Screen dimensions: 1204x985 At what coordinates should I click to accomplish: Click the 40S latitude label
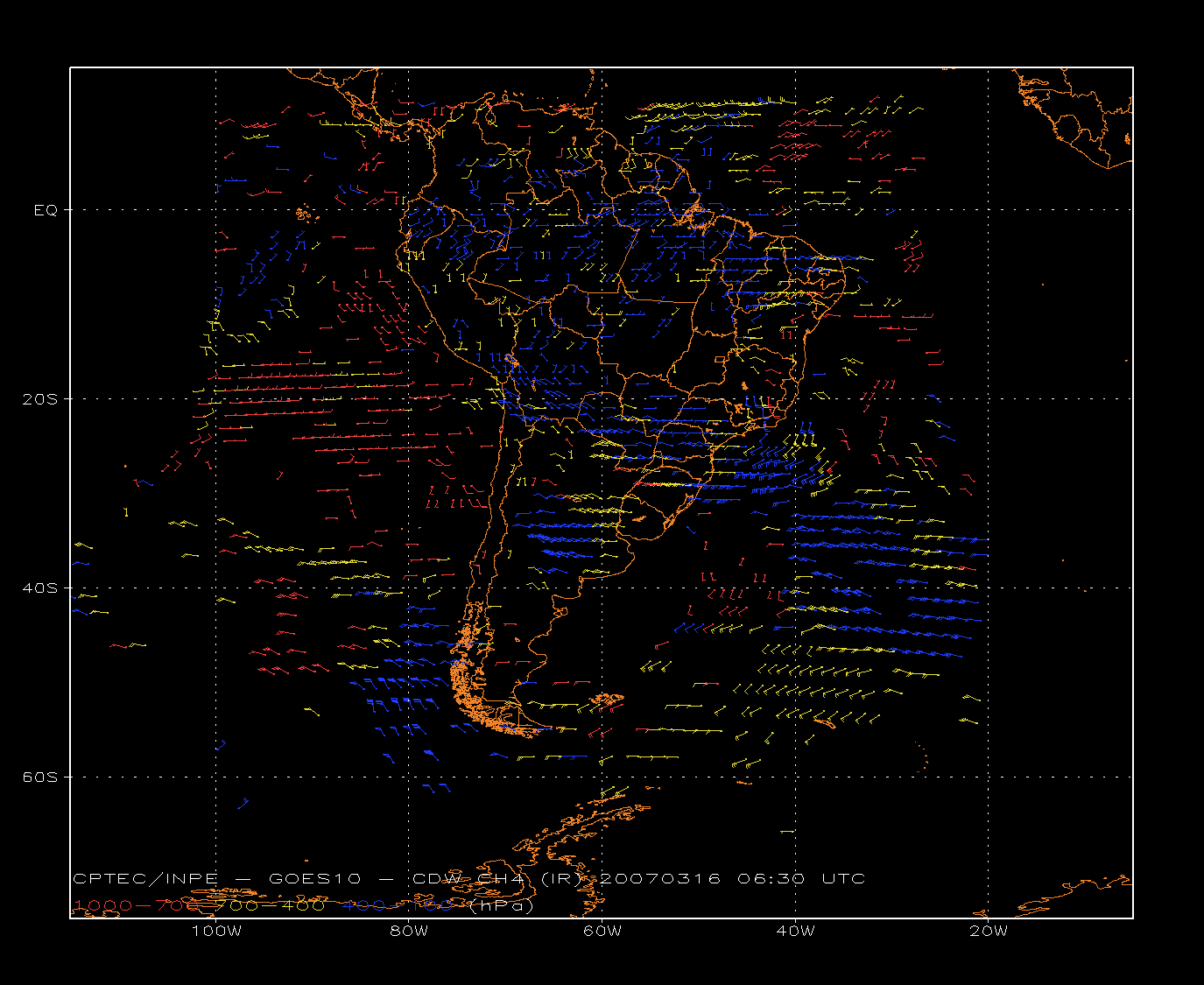[39, 588]
